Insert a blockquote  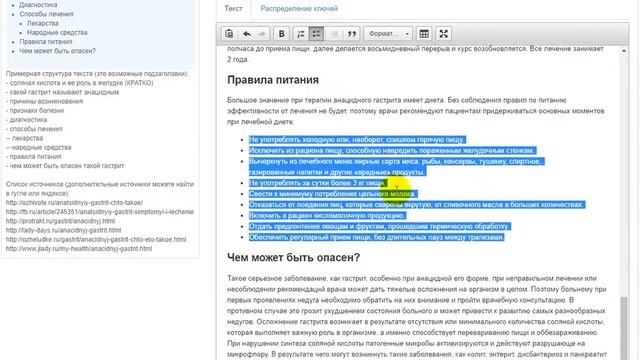point(351,34)
